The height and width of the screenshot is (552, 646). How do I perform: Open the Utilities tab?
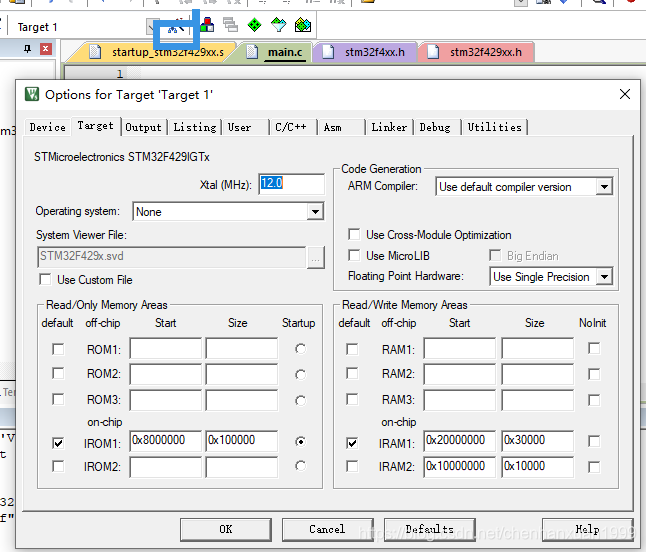point(494,127)
